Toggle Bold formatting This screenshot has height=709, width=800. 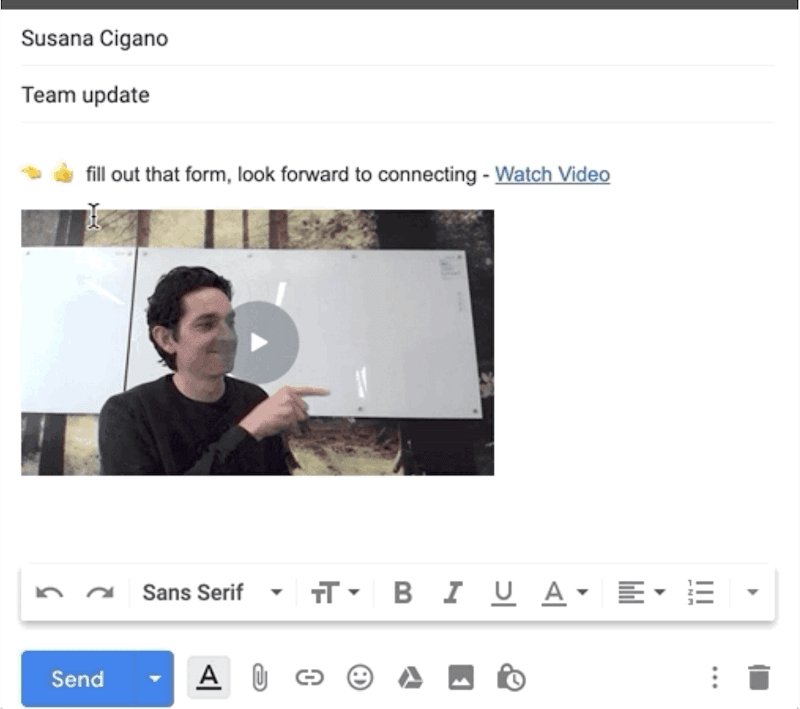pos(403,593)
